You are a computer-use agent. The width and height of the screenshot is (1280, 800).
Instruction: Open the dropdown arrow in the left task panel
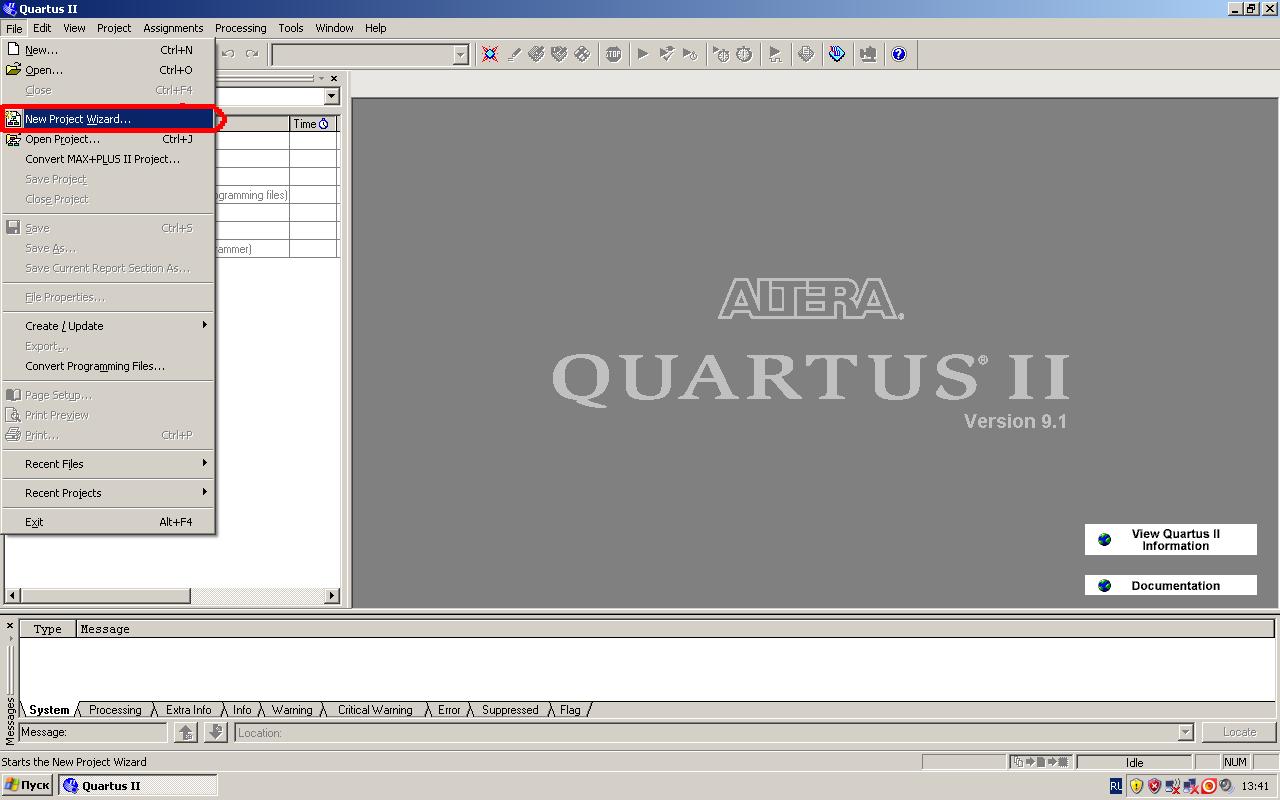332,97
